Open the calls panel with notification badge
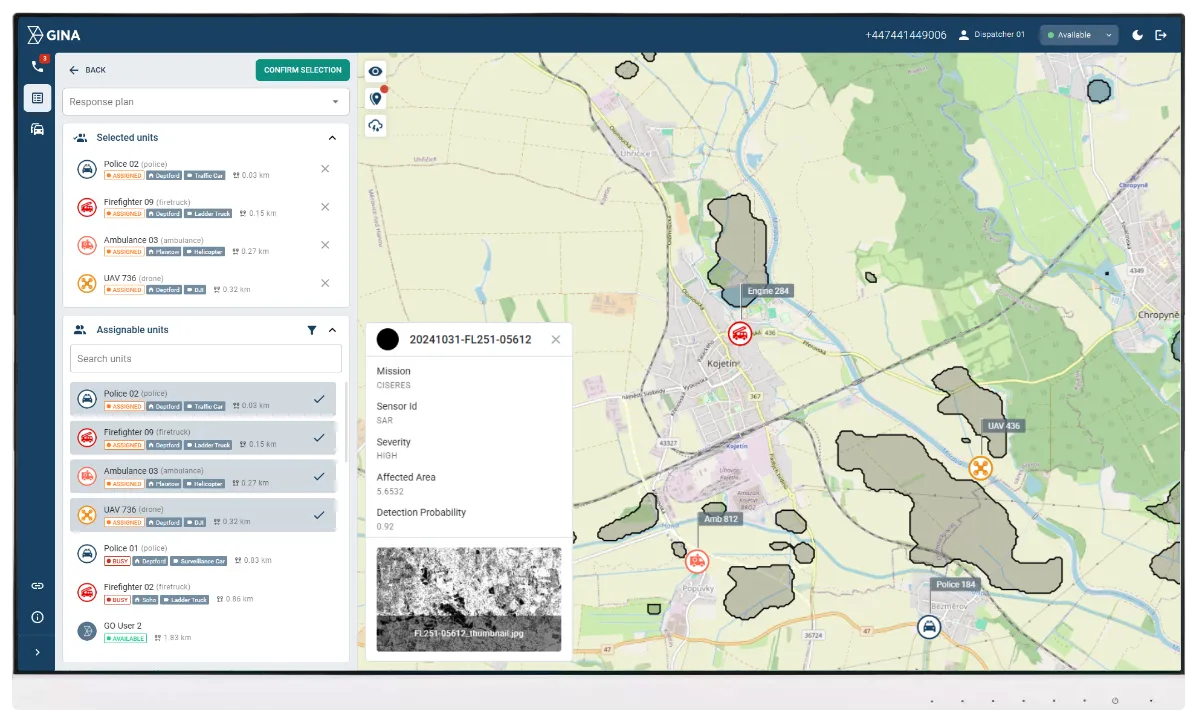The width and height of the screenshot is (1200, 718). point(37,65)
